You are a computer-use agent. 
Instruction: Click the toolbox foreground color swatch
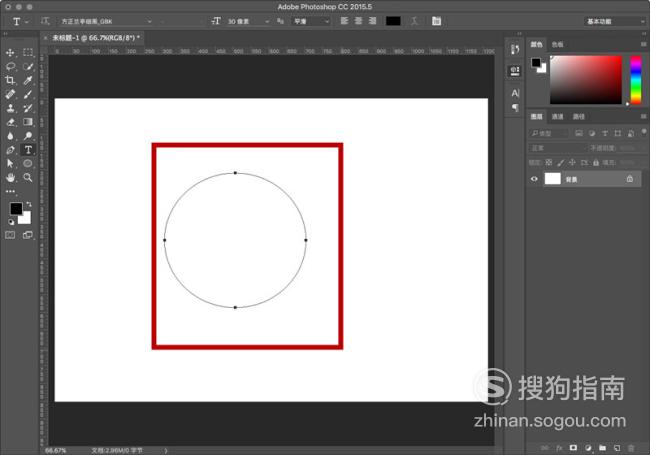[16, 208]
